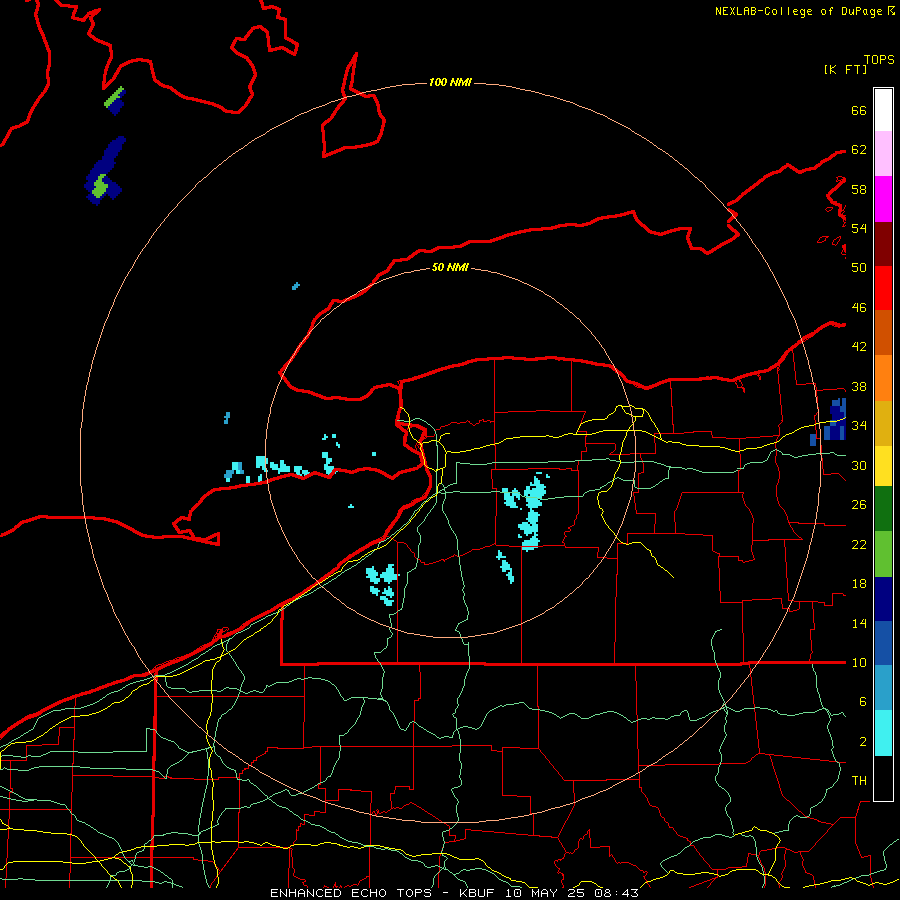Pick the dark orange legend swatch

(883, 333)
